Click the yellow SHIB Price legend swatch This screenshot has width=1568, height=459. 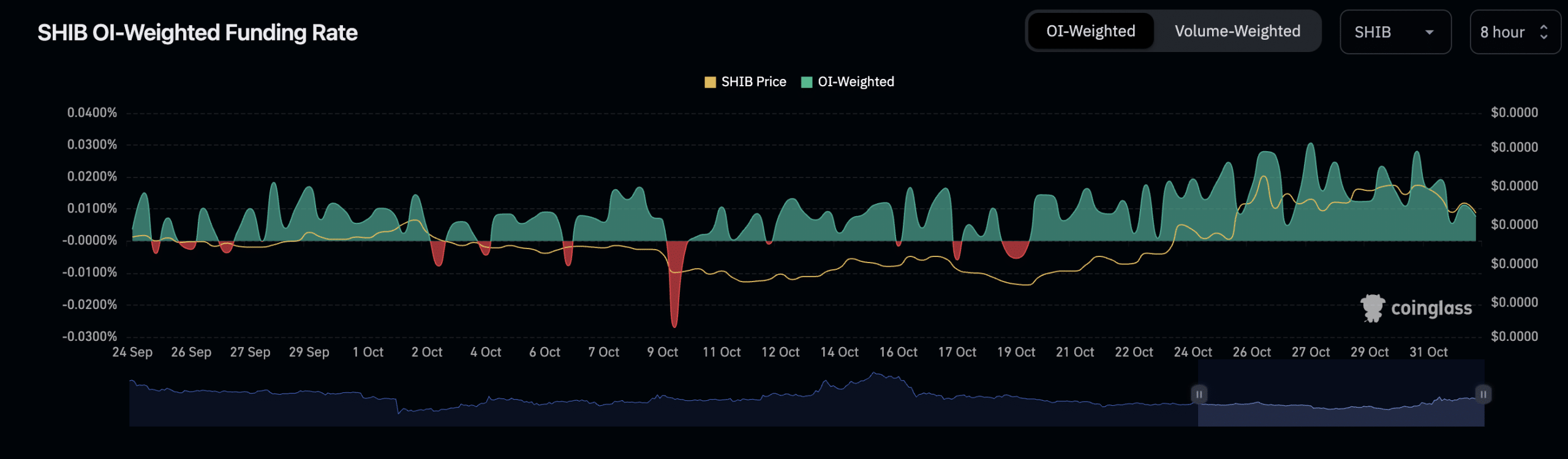coord(710,83)
